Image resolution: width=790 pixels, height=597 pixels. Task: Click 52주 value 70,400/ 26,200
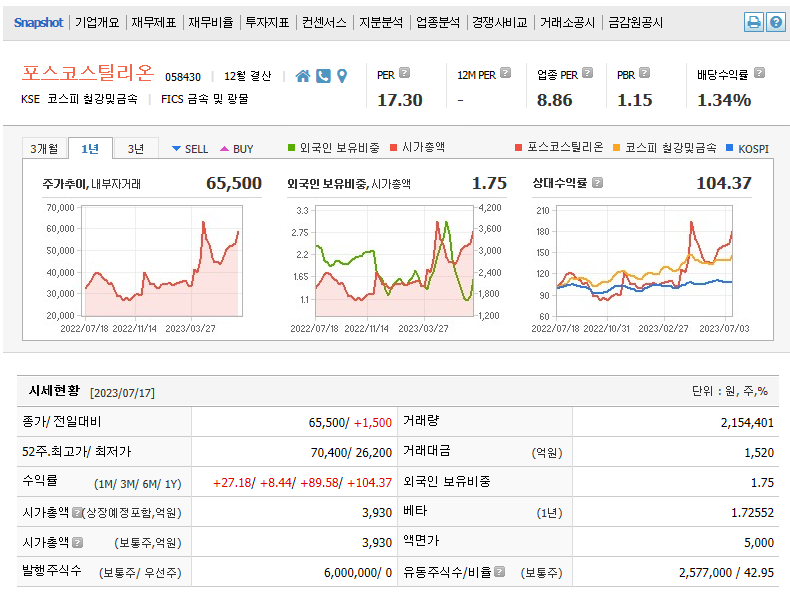tap(351, 453)
